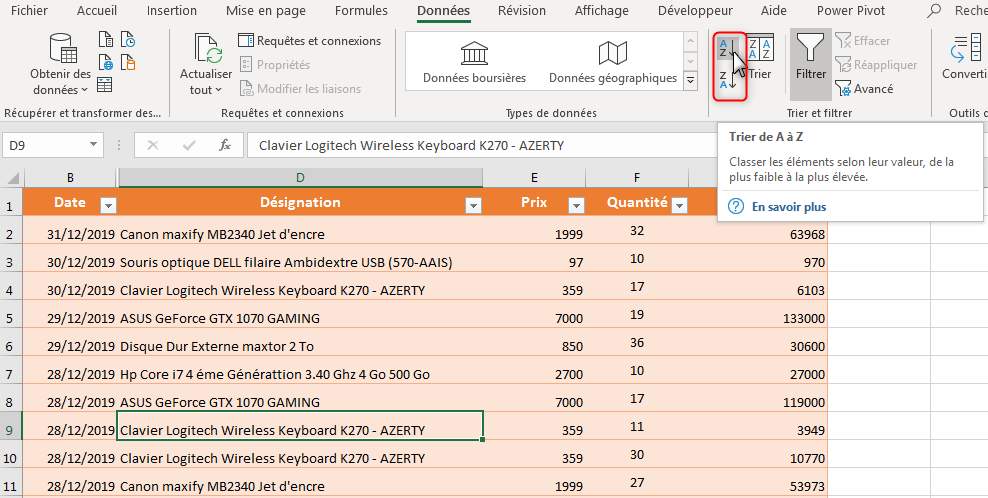The height and width of the screenshot is (498, 988).
Task: Click the From Table/Range grid icon
Action: click(105, 84)
